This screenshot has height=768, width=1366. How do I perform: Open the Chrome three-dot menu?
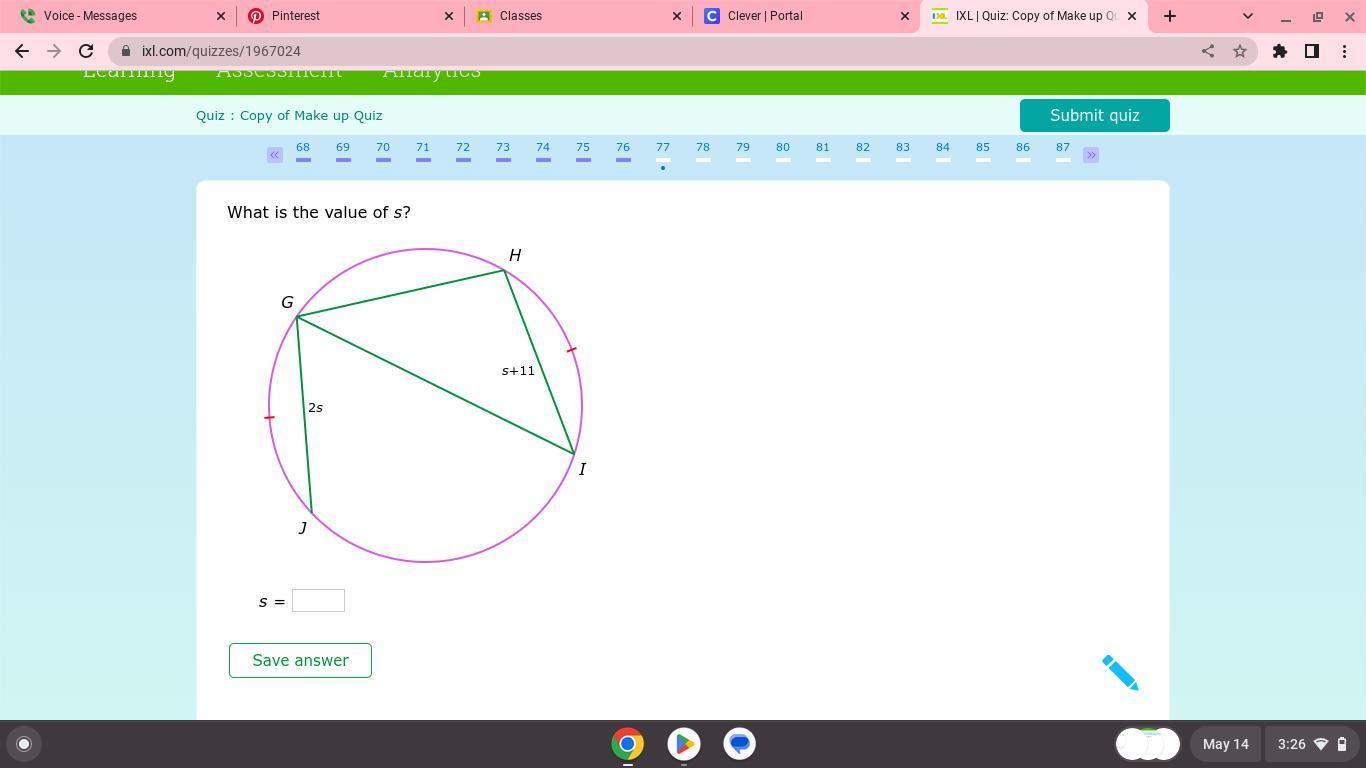point(1344,51)
